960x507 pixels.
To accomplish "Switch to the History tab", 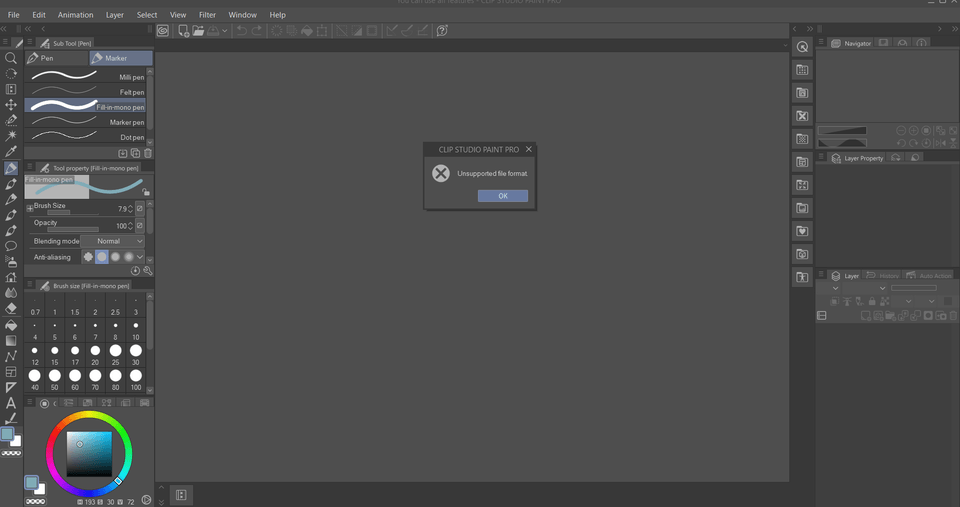I will (883, 276).
